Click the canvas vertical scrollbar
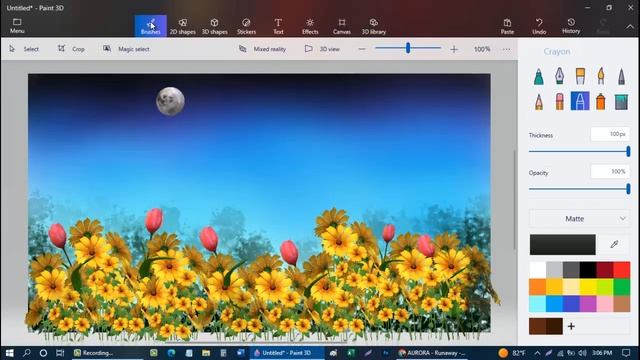This screenshot has width=640, height=360. pyautogui.click(x=514, y=199)
